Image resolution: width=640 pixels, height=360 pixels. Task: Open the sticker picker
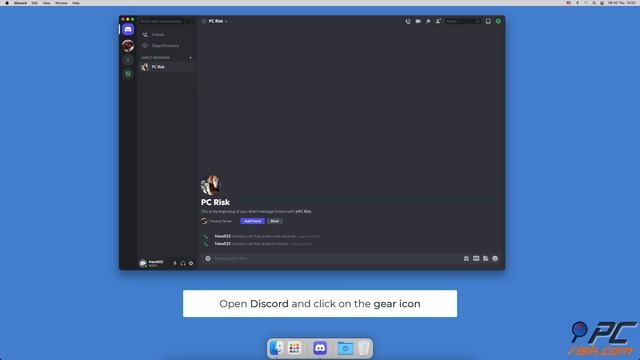point(486,259)
